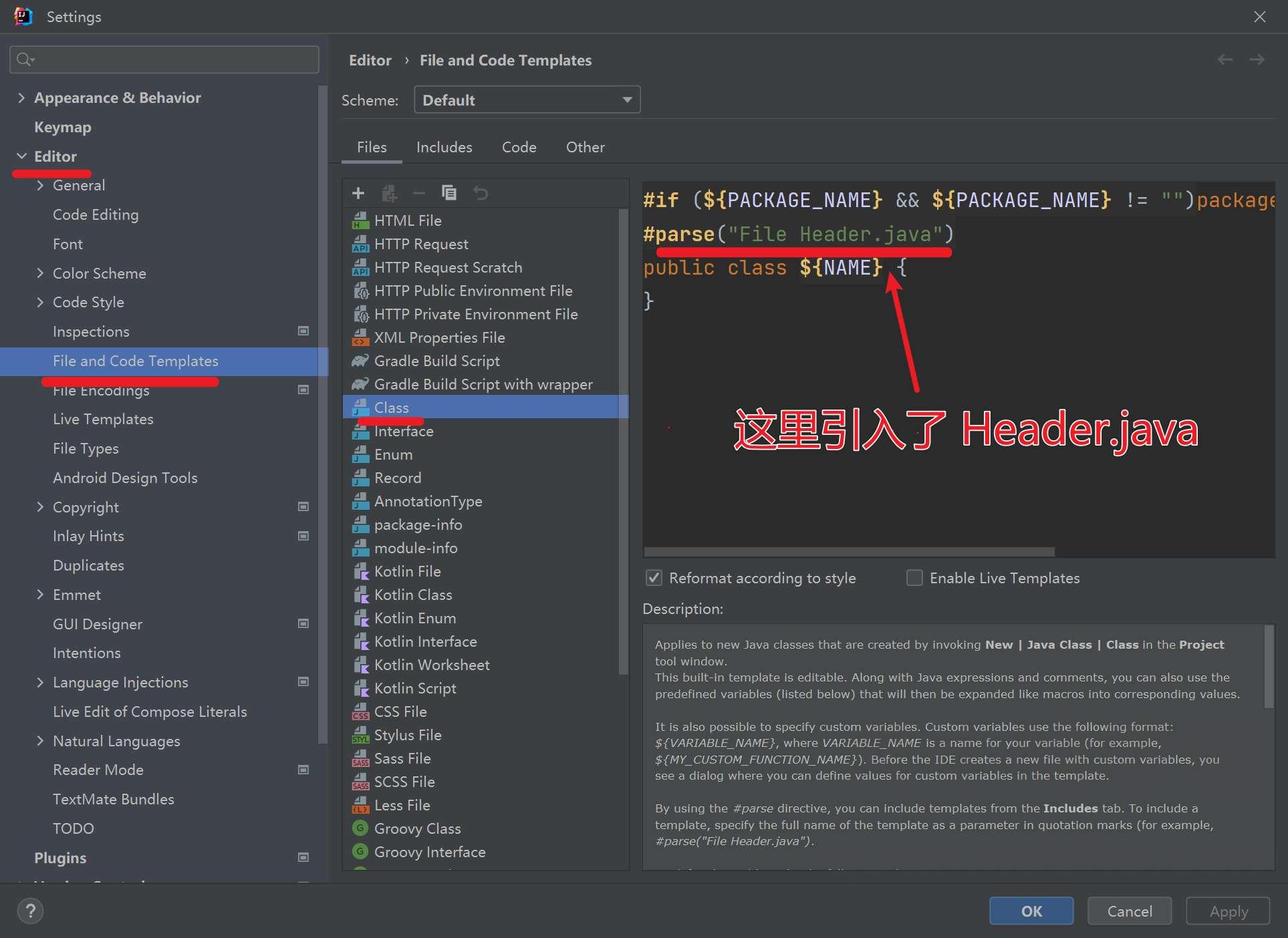
Task: Click the search magnifier icon
Action: (x=25, y=59)
